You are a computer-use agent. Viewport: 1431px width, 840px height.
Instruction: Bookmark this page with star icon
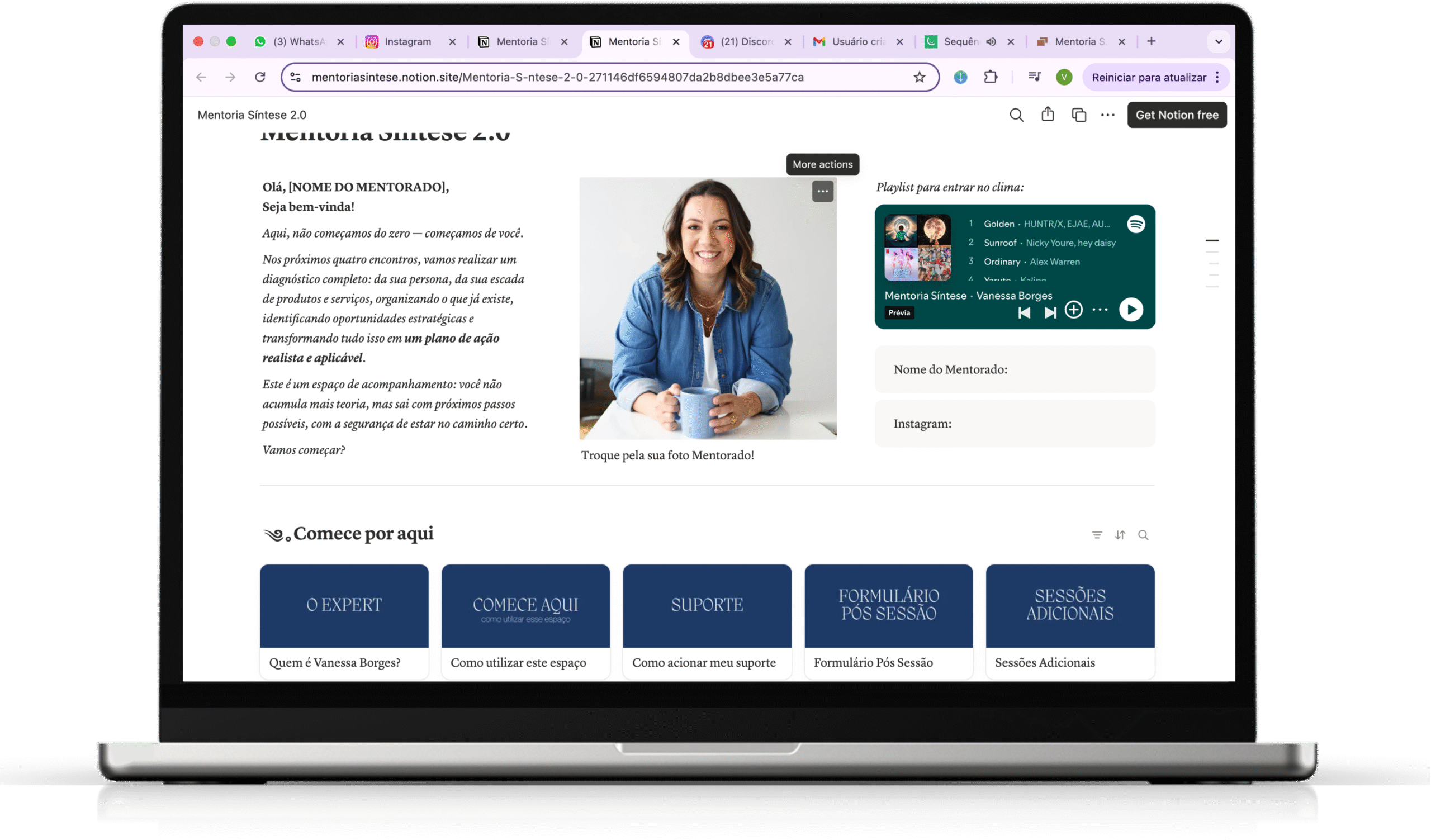pyautogui.click(x=919, y=77)
